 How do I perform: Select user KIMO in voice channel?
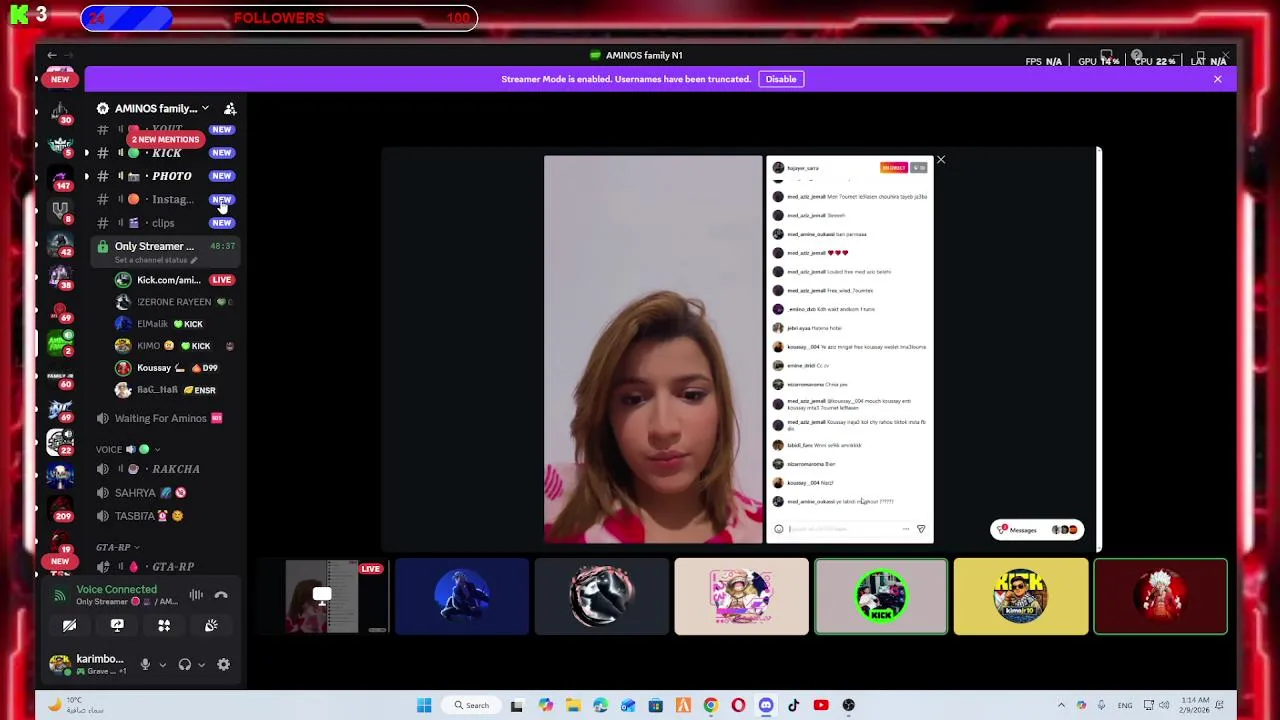point(173,346)
